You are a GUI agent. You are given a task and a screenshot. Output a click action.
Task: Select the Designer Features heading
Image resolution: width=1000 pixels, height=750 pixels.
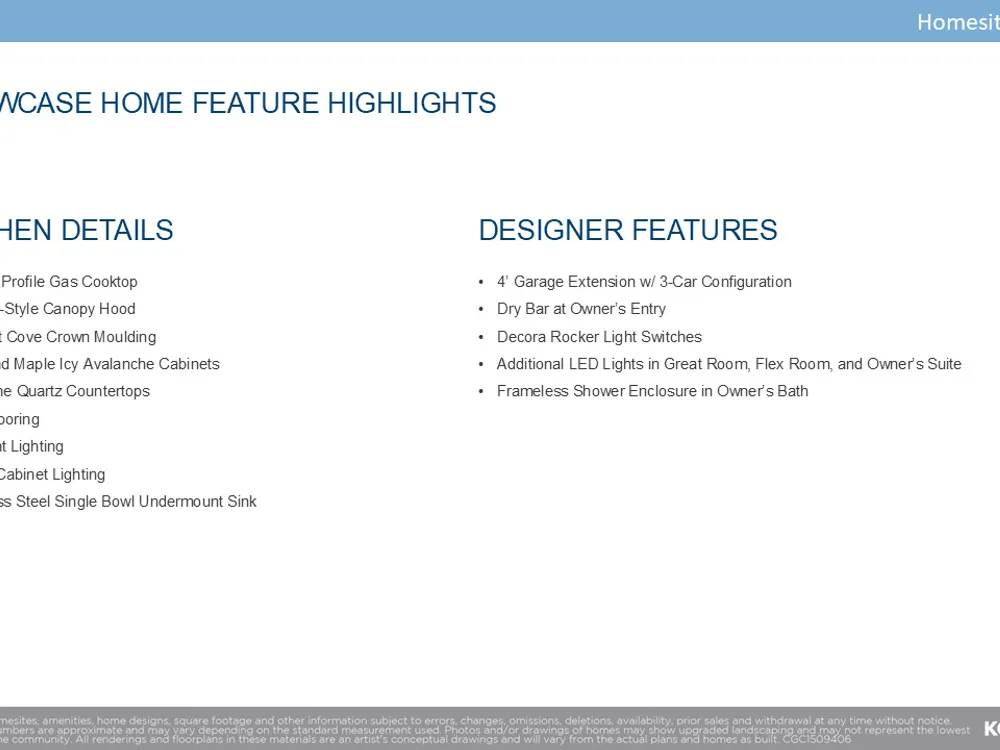(x=627, y=230)
